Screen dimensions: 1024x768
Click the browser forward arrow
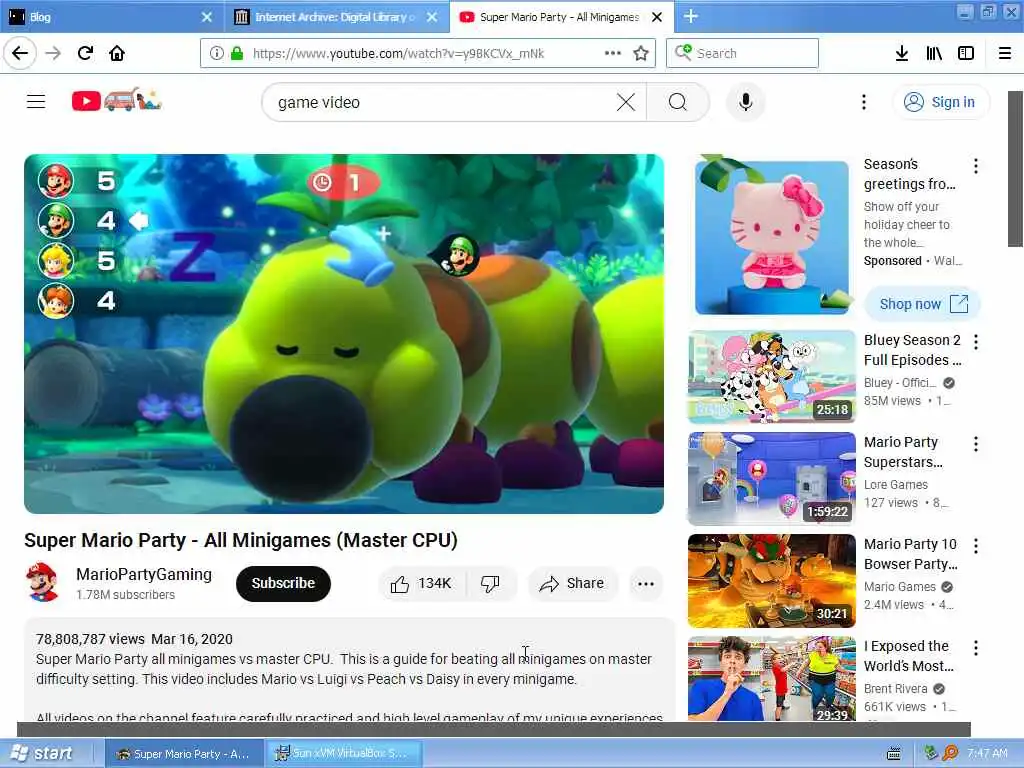click(x=53, y=53)
